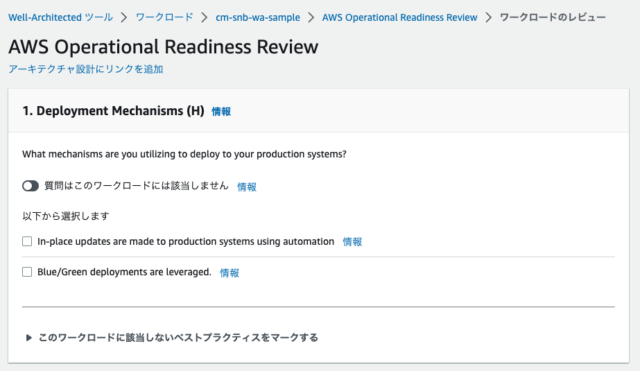Click the AWS Operational Readiness Review page title
This screenshot has width=640, height=371.
[x=163, y=47]
